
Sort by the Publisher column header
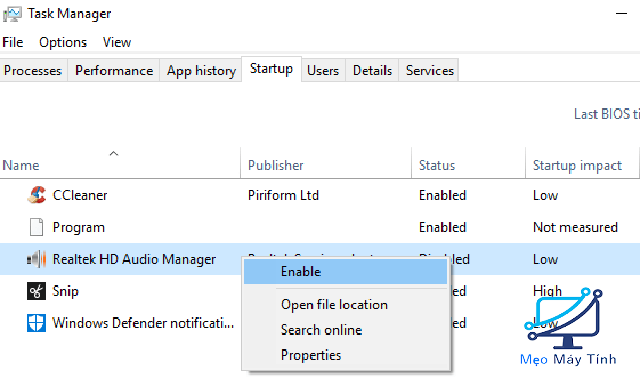326,165
